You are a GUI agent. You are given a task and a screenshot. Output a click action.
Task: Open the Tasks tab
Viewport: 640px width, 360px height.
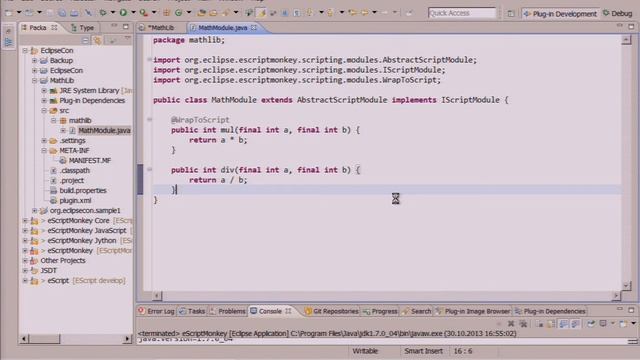pos(192,311)
